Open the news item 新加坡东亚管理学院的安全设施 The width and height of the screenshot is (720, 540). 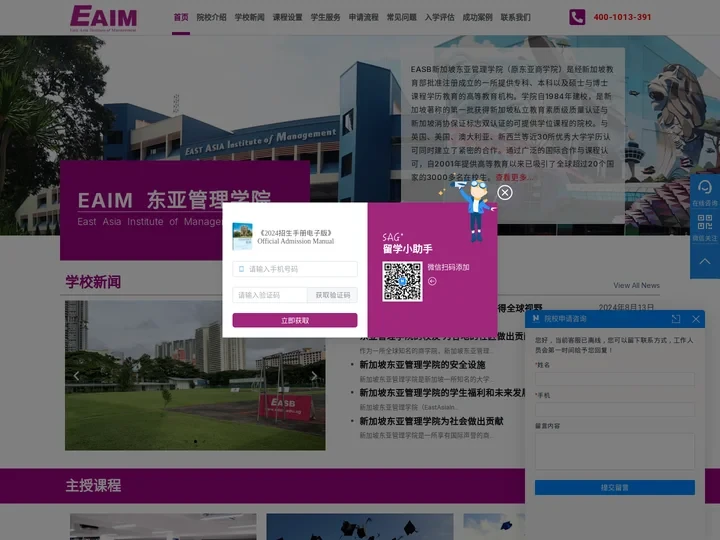point(422,365)
